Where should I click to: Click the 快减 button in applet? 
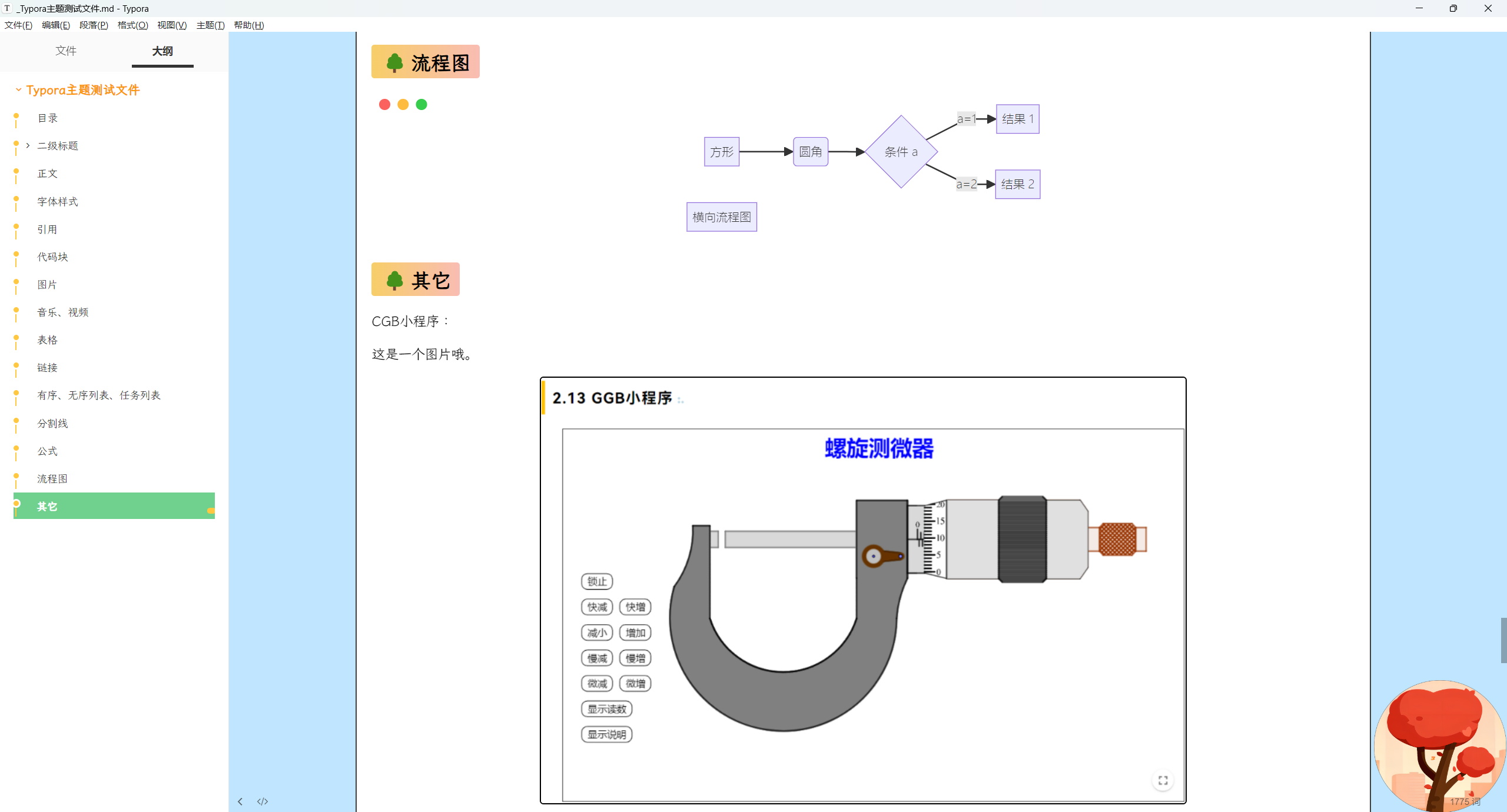click(x=597, y=607)
